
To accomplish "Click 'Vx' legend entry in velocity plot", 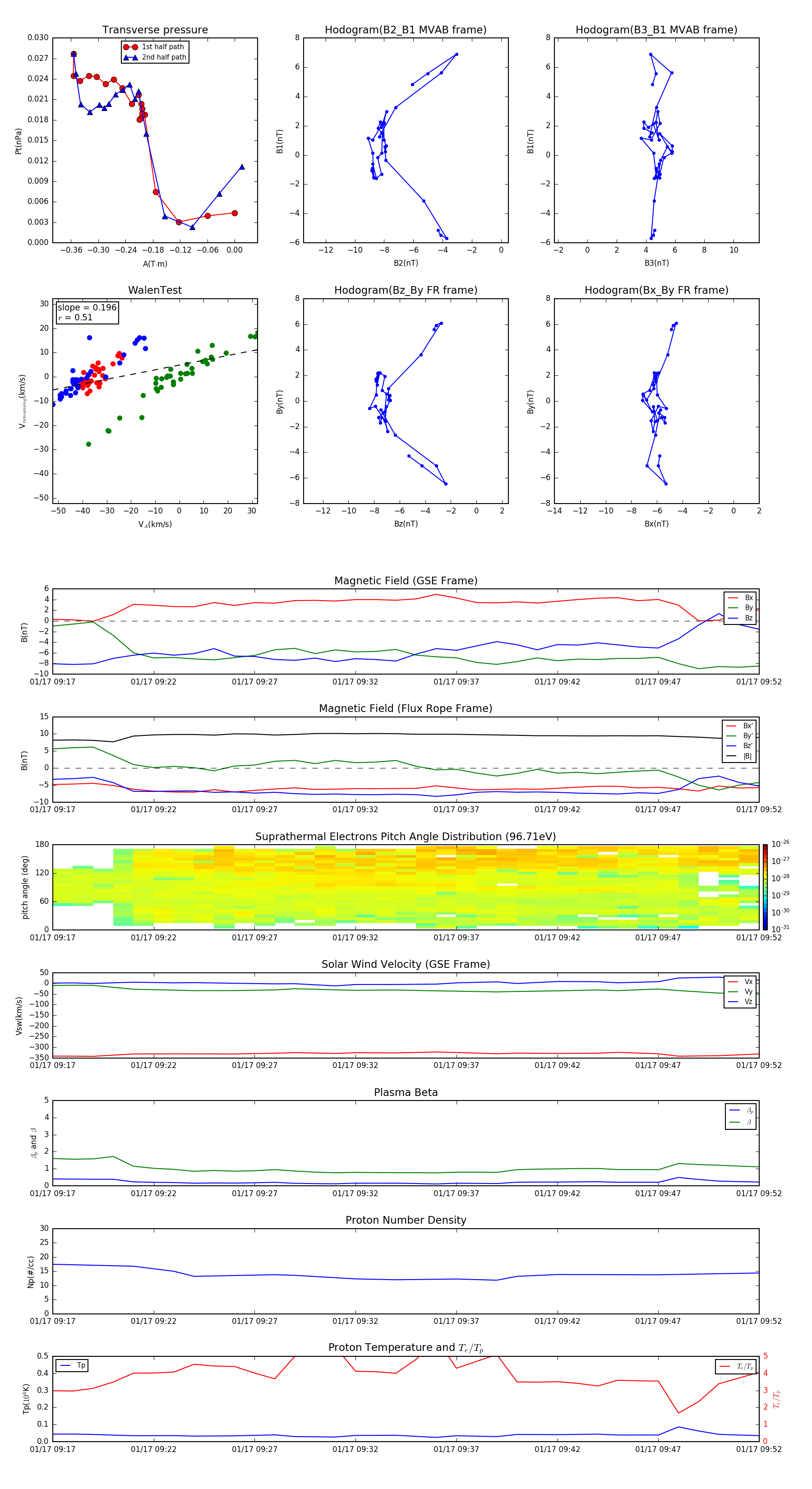I will pyautogui.click(x=741, y=981).
